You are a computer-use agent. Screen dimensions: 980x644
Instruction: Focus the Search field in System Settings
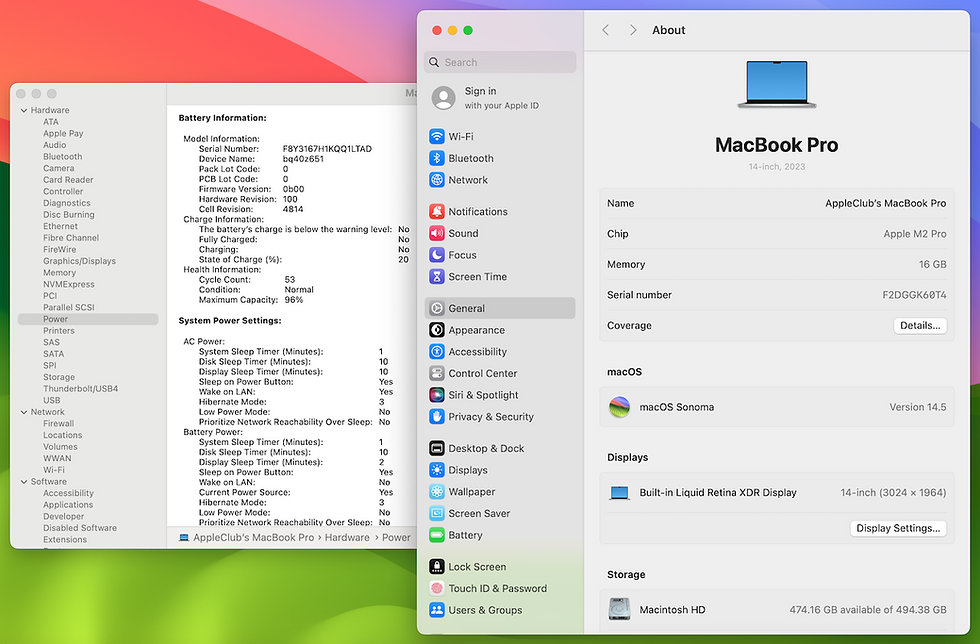pos(500,62)
